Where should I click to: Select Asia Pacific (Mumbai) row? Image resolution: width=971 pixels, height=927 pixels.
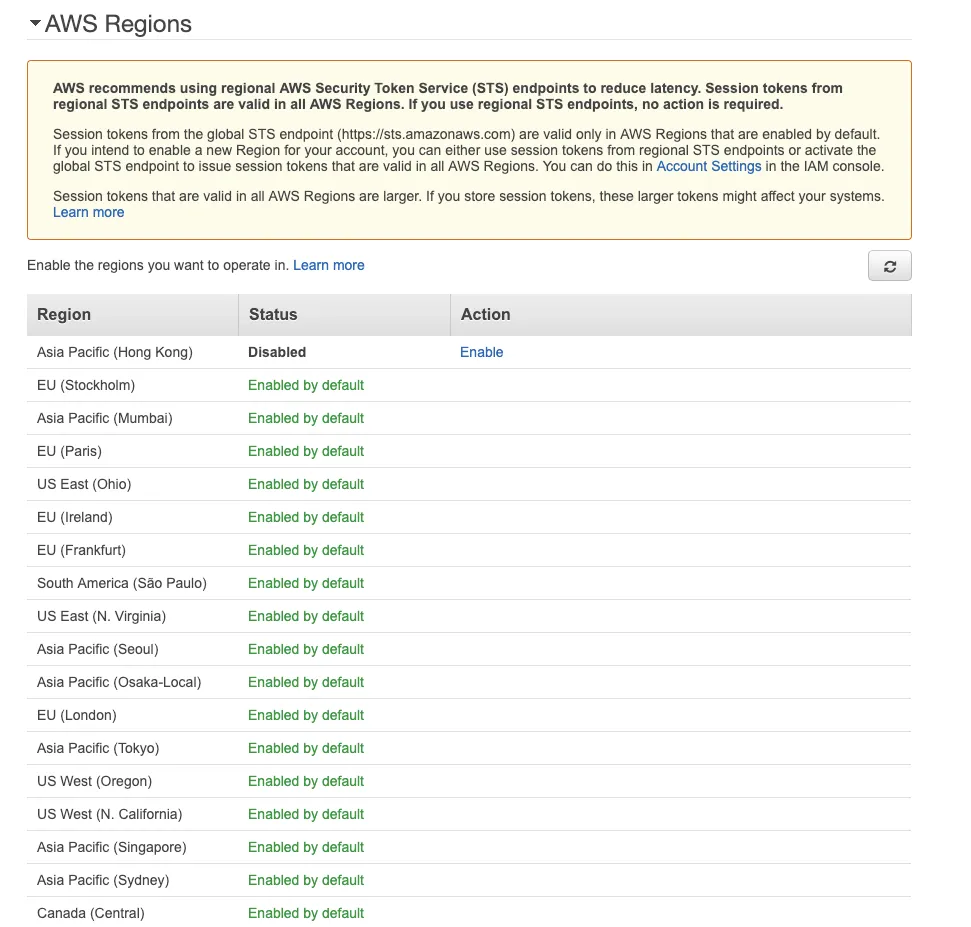(469, 418)
